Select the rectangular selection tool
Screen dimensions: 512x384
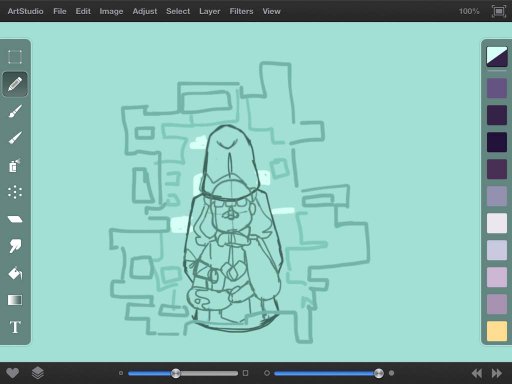(x=15, y=57)
